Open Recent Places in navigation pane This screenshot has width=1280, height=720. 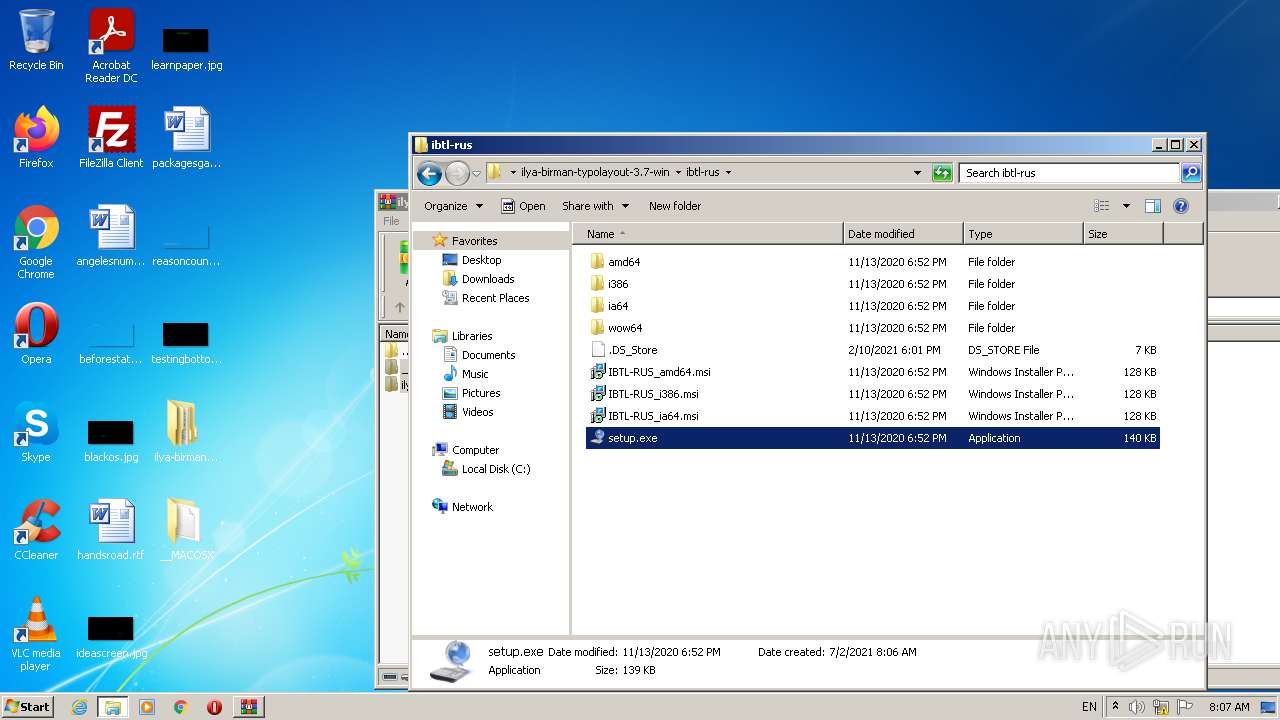coord(495,298)
